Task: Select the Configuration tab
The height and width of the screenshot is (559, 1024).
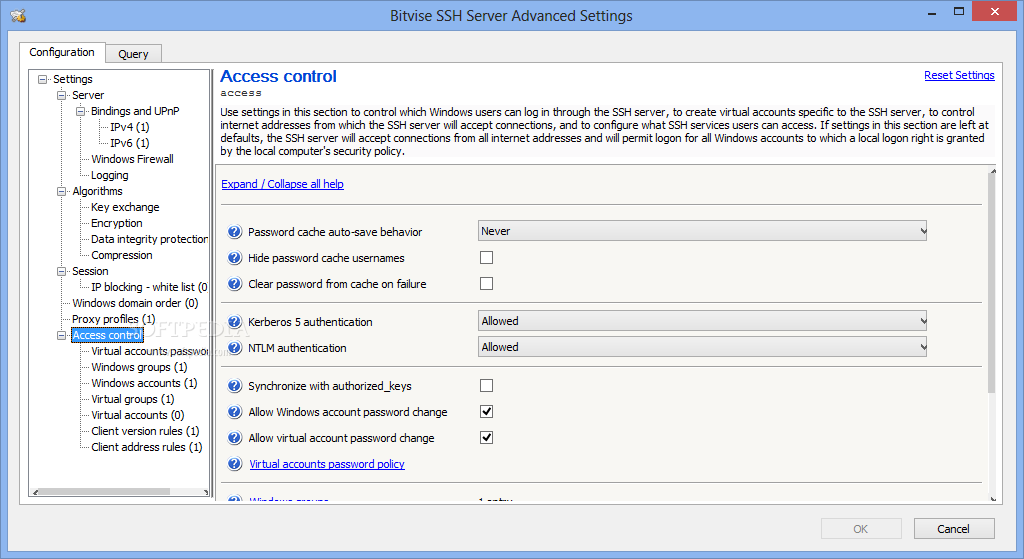Action: [x=62, y=52]
